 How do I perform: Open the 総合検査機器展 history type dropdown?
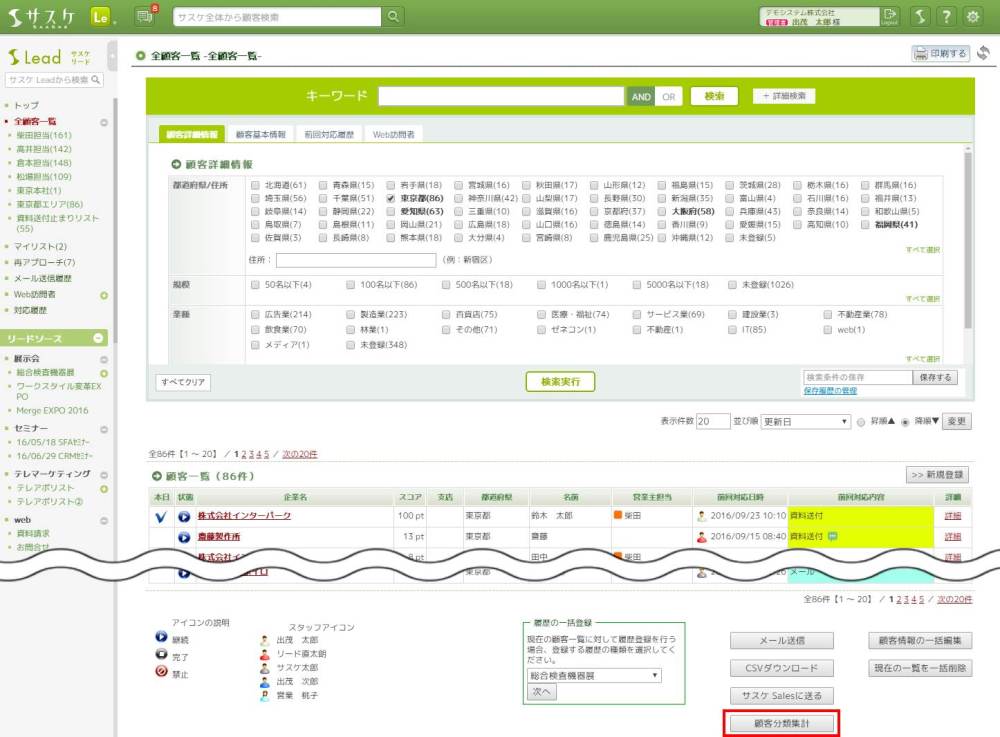click(x=593, y=675)
